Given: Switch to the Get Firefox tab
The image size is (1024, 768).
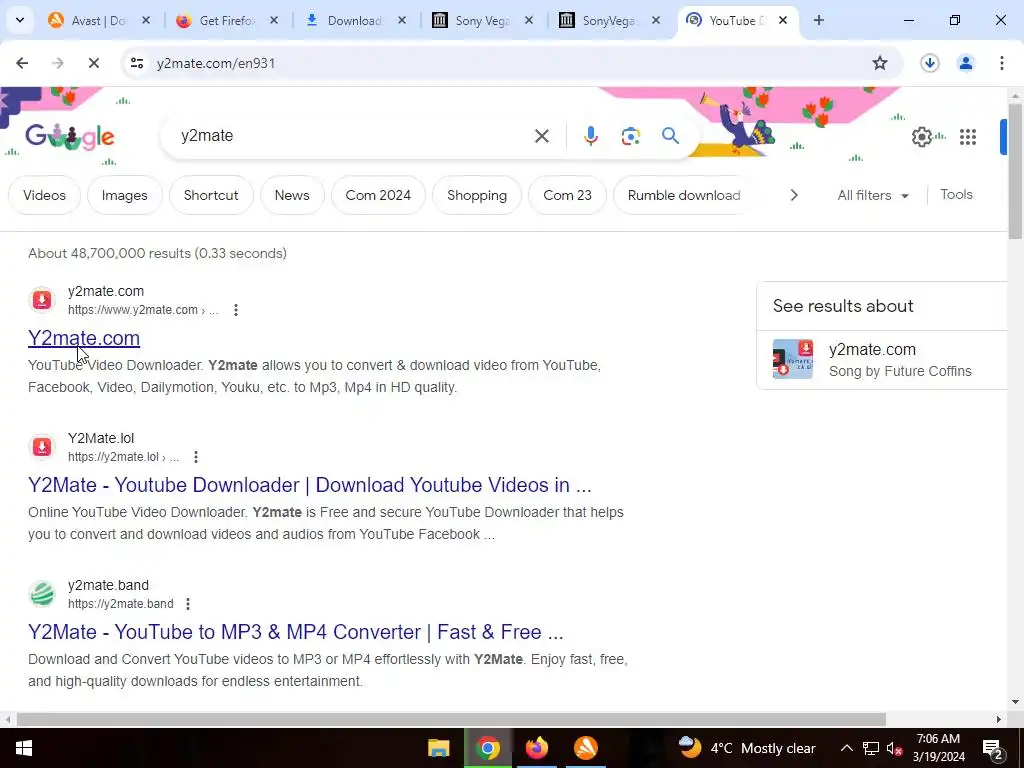Looking at the screenshot, I should point(226,20).
